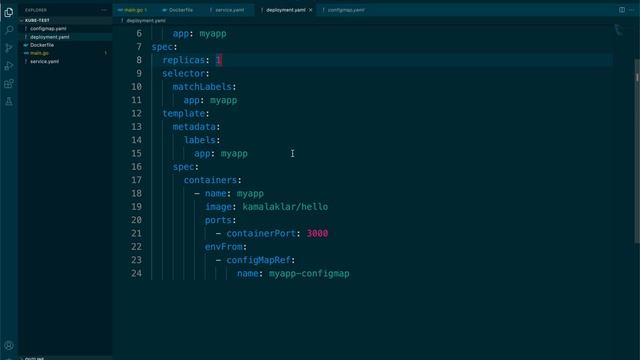Click the 'myapp-configmap' name value

click(x=309, y=273)
